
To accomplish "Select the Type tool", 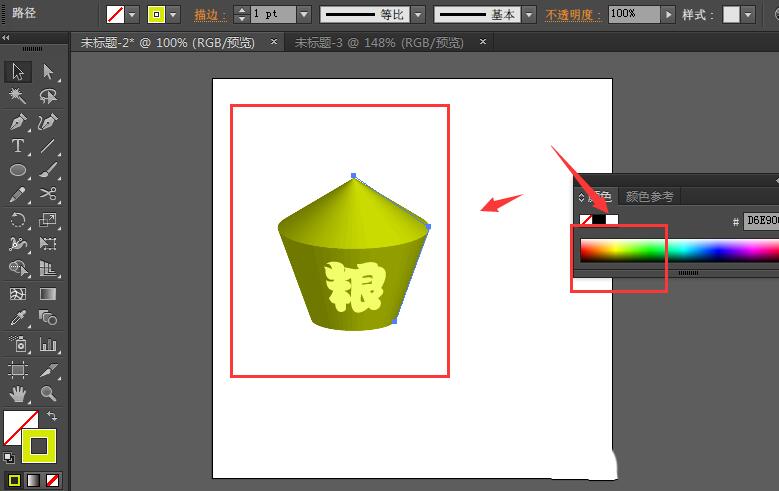I will 18,146.
